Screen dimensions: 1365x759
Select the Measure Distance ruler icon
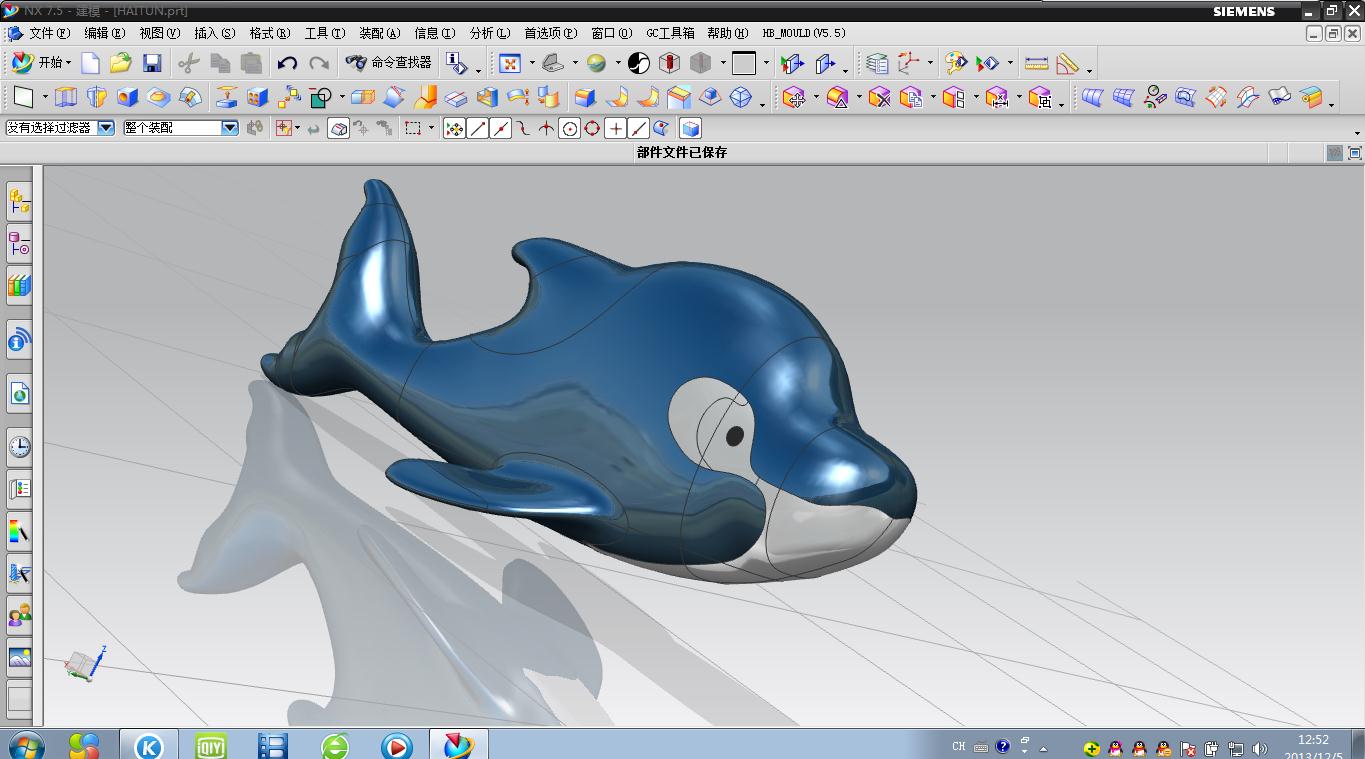tap(1036, 63)
